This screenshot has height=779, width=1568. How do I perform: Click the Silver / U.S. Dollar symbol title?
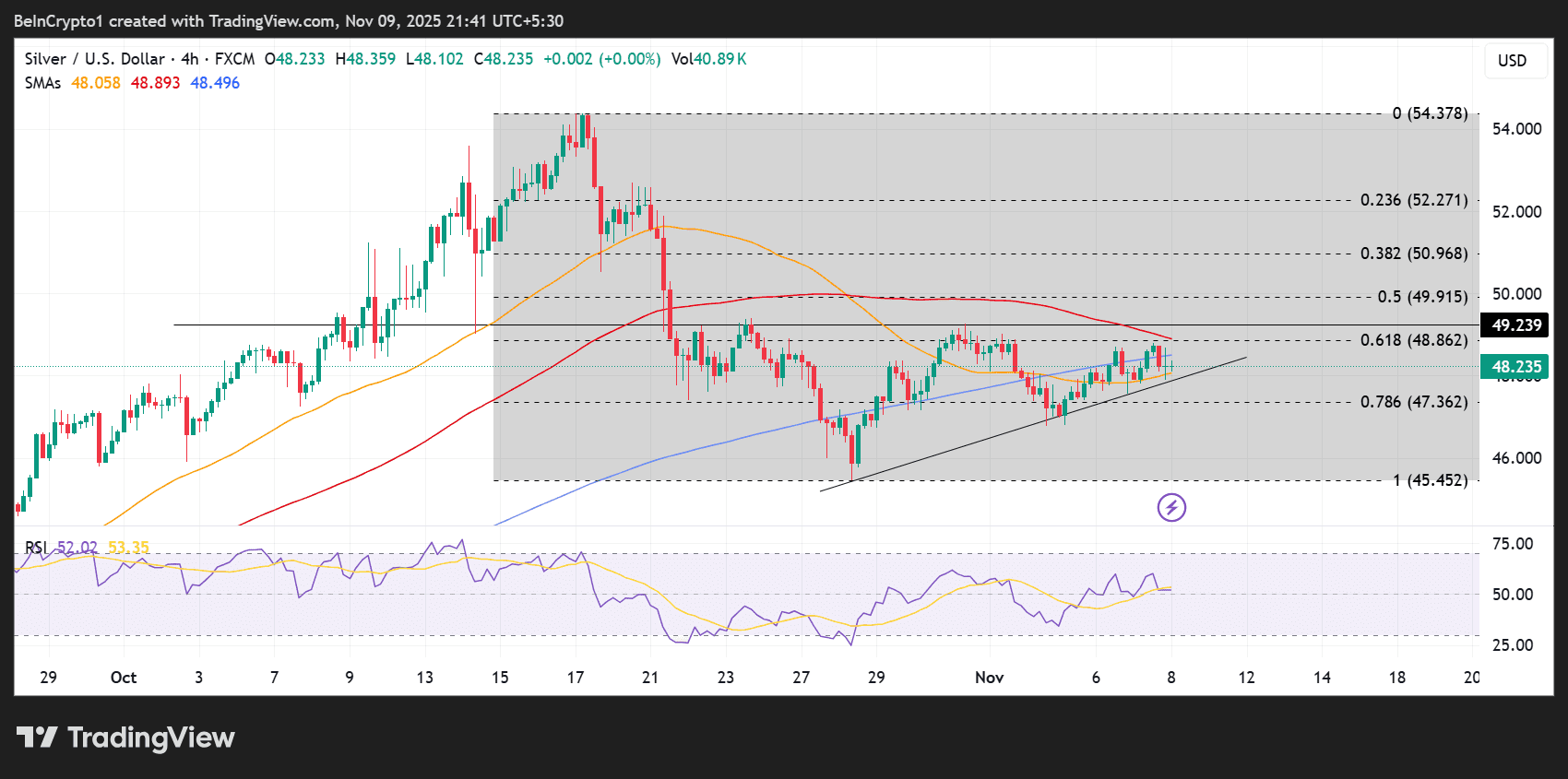94,59
